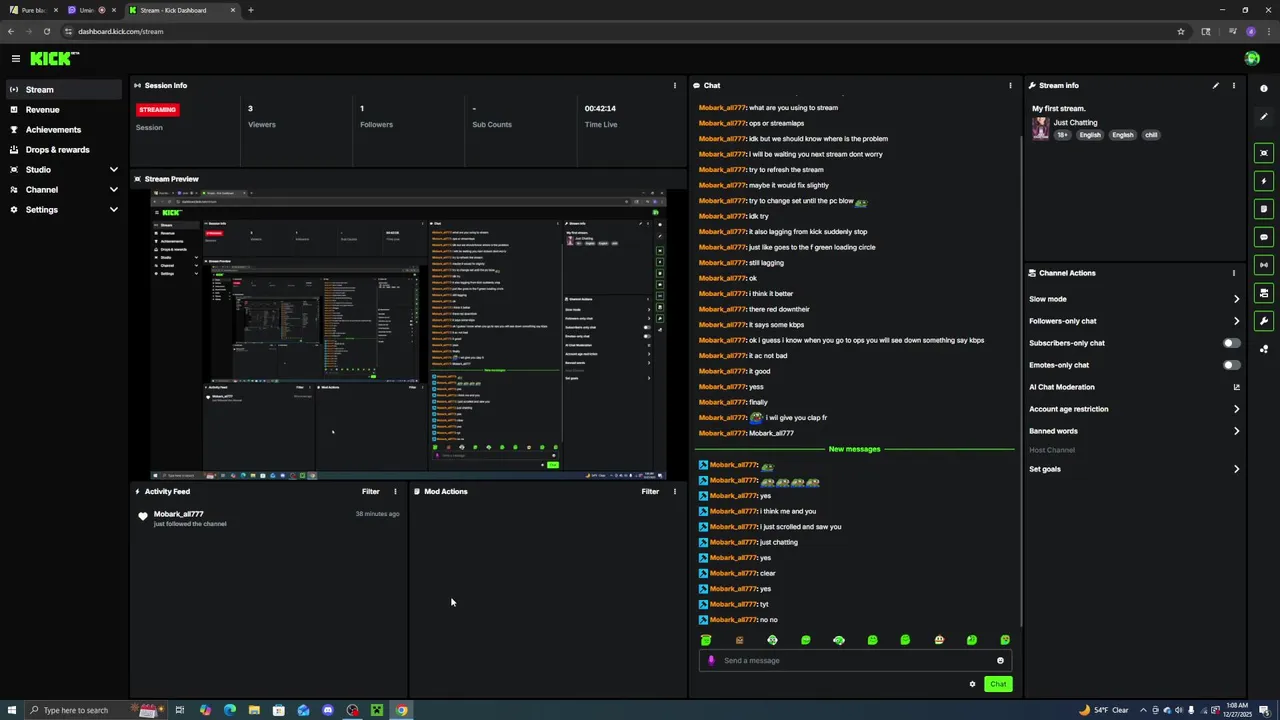Click the focus frame icon in right sidebar
The height and width of the screenshot is (720, 1280).
tap(1264, 153)
